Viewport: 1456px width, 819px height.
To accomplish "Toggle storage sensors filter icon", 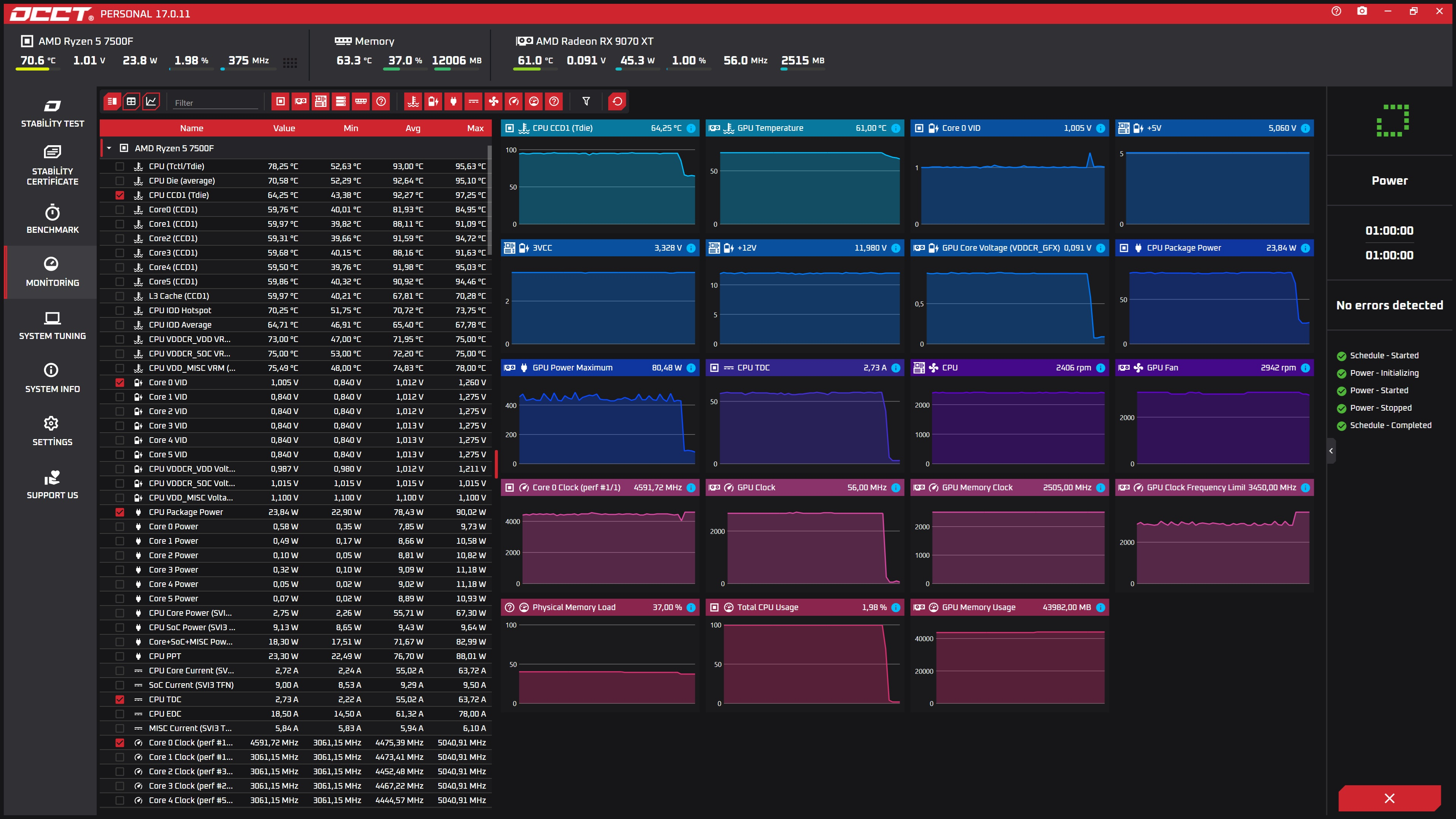I will point(341,102).
